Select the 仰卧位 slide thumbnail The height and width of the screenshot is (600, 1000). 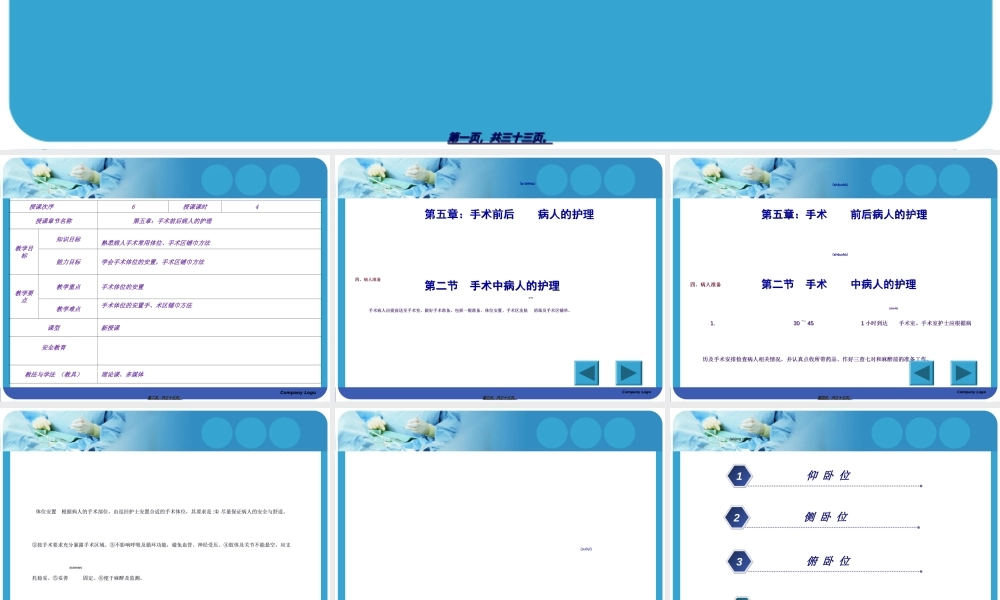coord(835,500)
